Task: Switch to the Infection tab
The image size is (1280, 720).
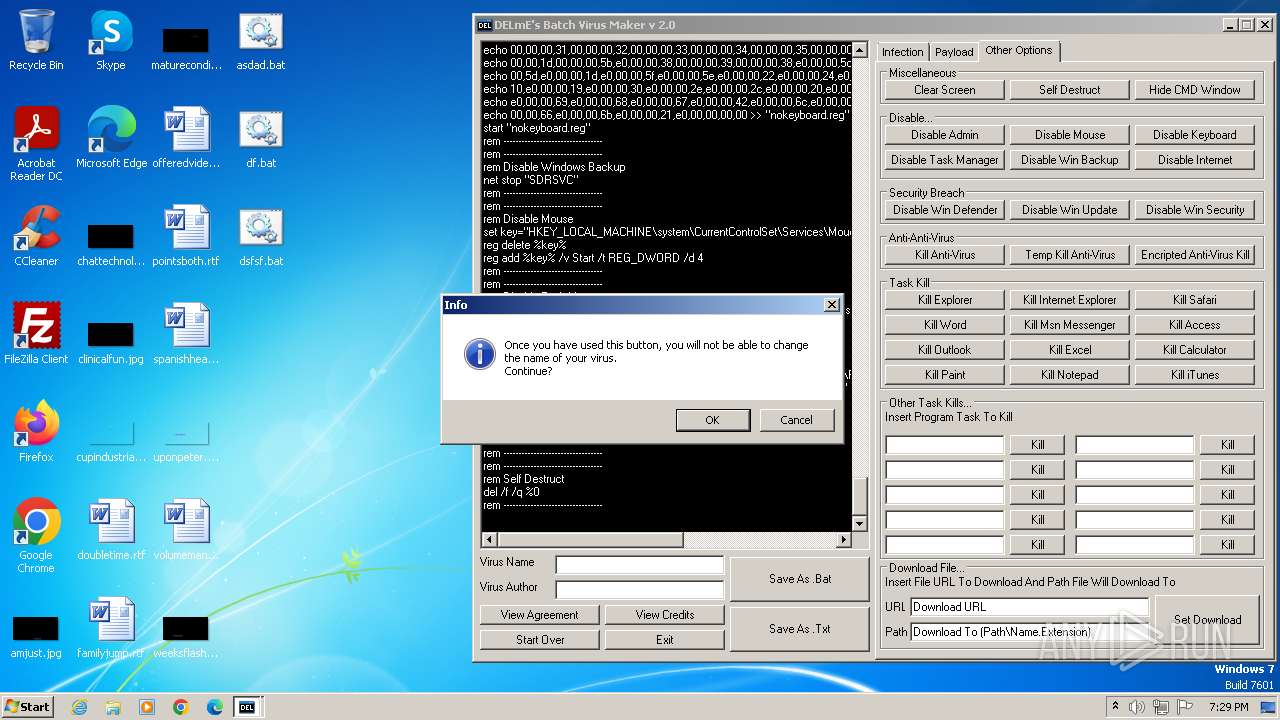Action: click(902, 52)
